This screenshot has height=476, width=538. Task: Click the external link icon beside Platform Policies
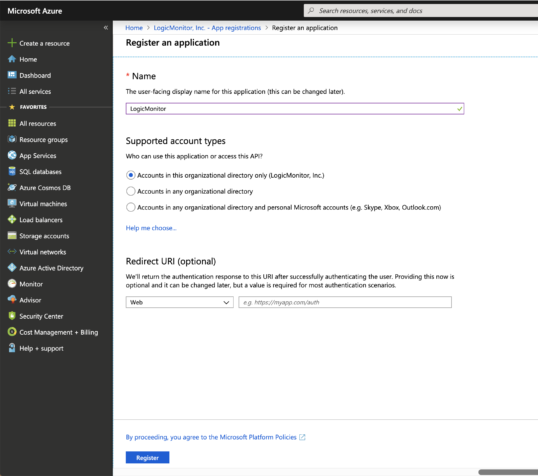pos(302,437)
